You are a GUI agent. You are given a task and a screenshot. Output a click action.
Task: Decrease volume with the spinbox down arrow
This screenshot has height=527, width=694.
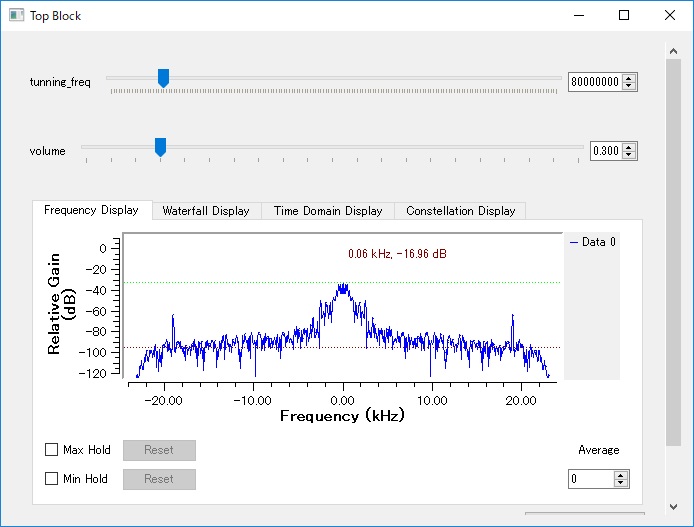pyautogui.click(x=629, y=155)
